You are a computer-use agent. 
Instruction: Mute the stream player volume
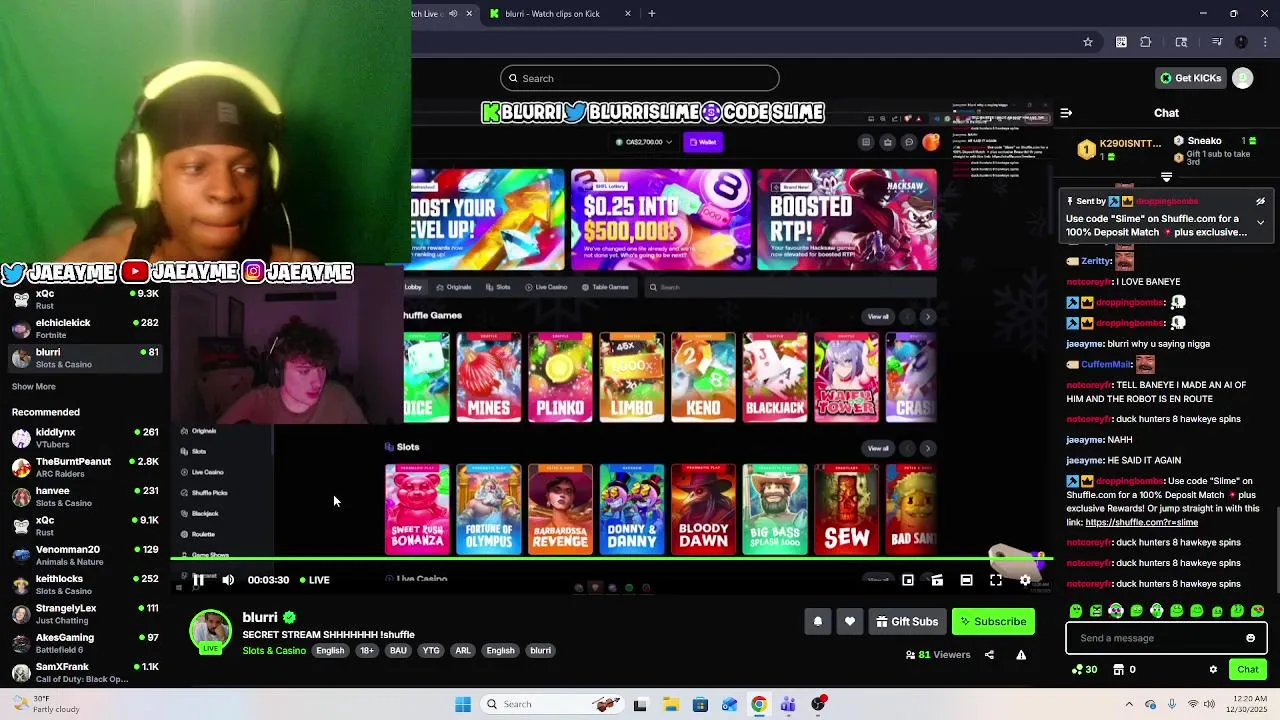228,580
